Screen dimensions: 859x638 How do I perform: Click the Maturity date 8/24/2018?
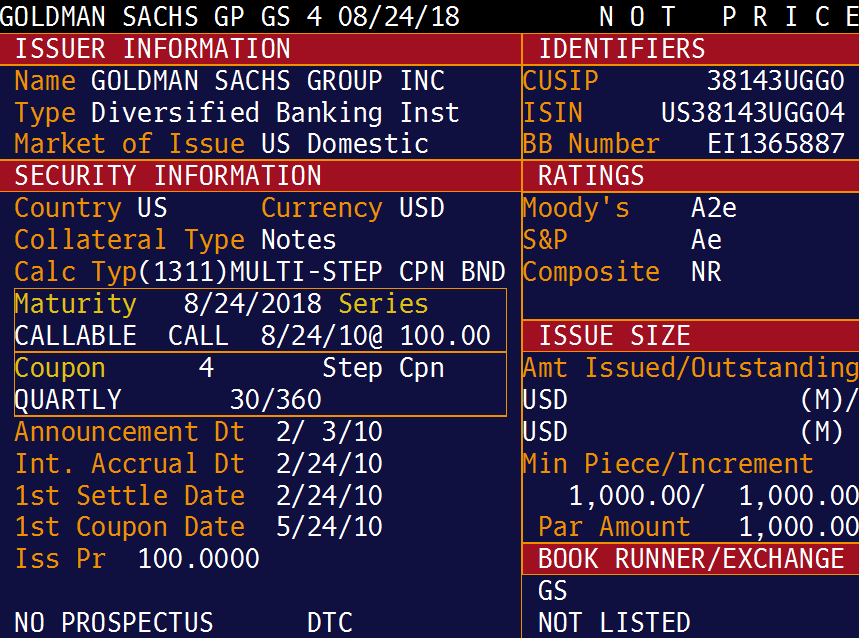[x=253, y=304]
